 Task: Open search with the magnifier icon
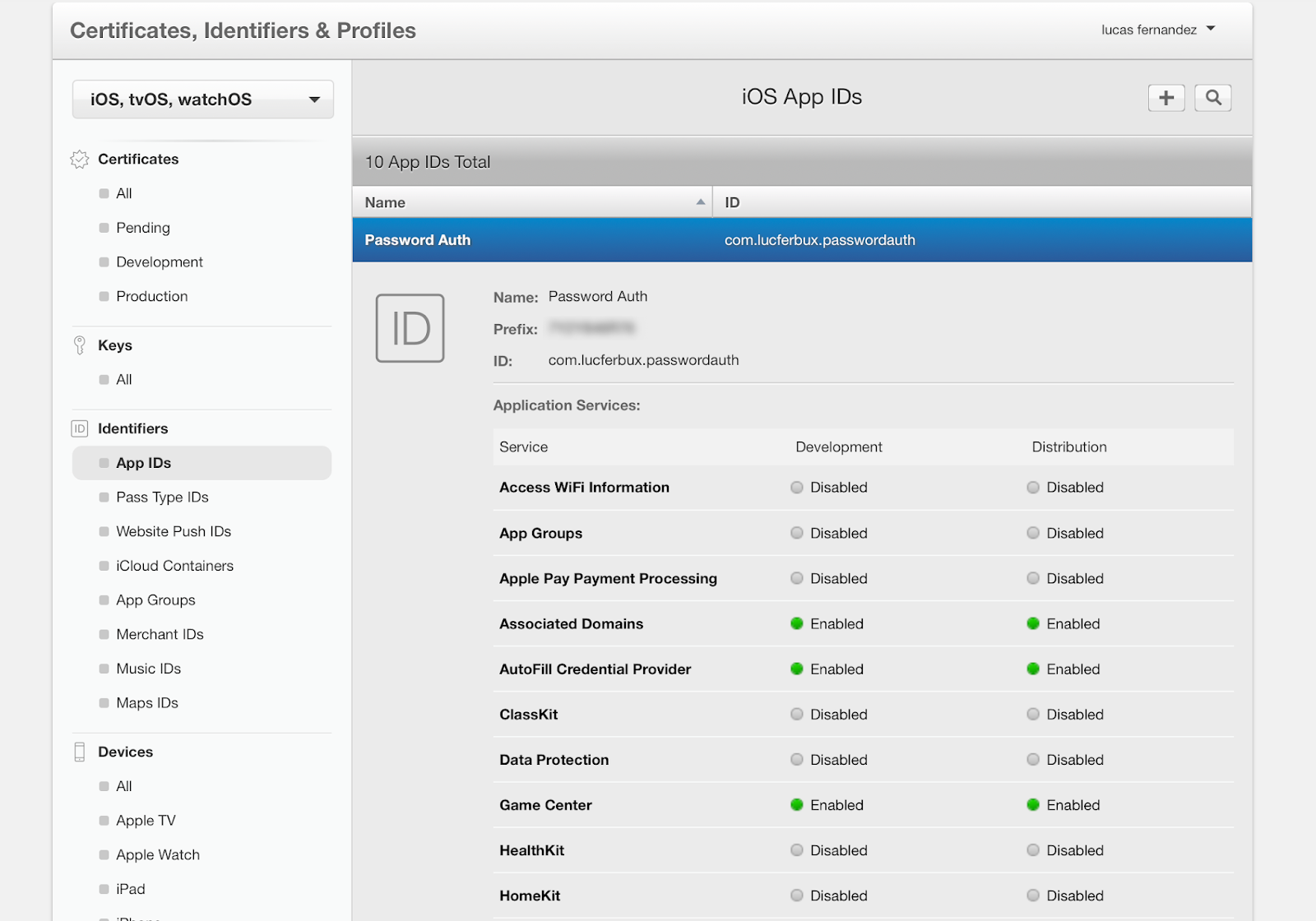(x=1212, y=98)
